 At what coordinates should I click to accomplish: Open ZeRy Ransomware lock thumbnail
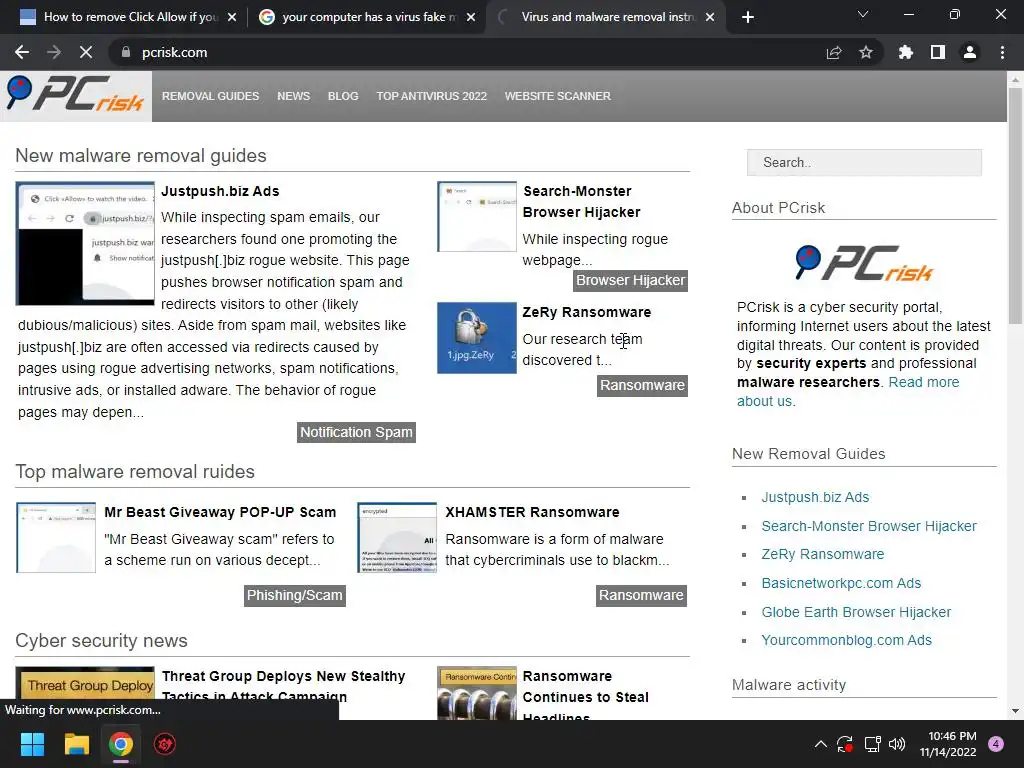477,338
